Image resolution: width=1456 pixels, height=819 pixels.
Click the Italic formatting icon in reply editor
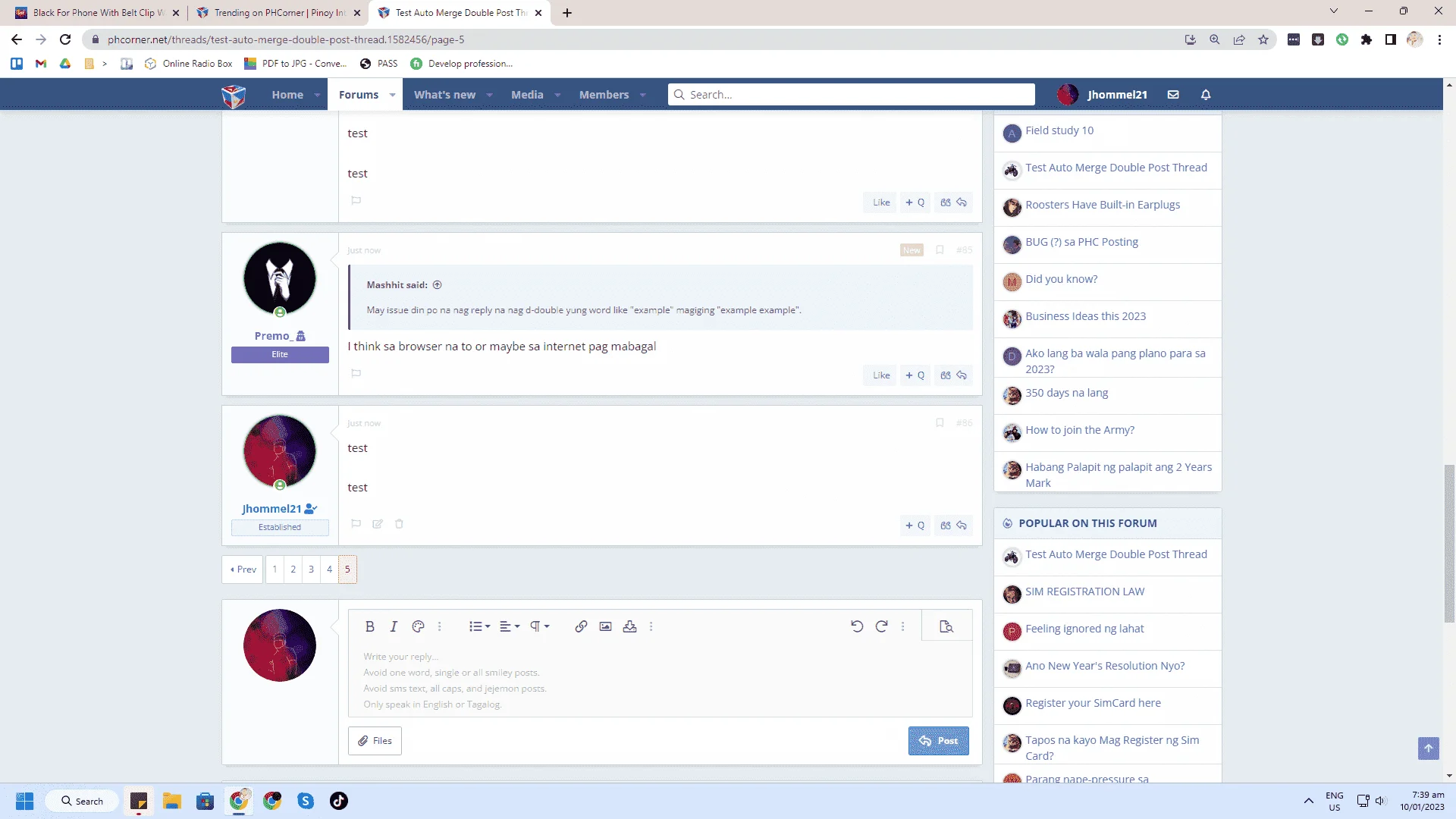pyautogui.click(x=394, y=626)
